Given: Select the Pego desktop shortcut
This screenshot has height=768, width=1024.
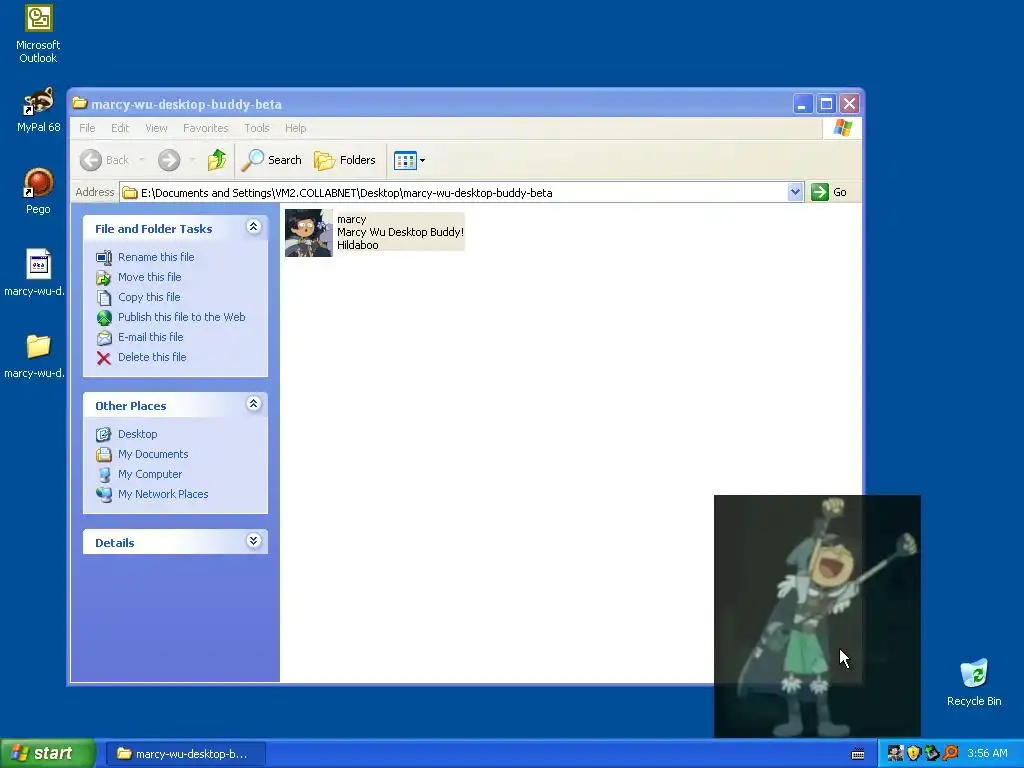Looking at the screenshot, I should tap(39, 191).
